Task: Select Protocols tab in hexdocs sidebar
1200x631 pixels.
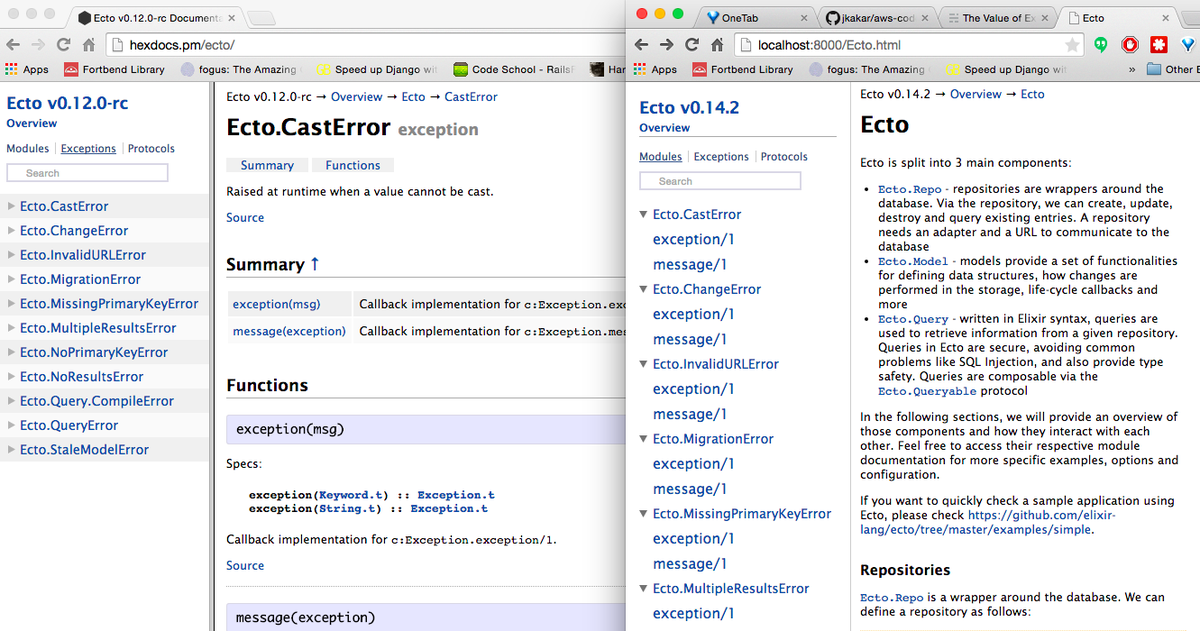Action: [151, 148]
